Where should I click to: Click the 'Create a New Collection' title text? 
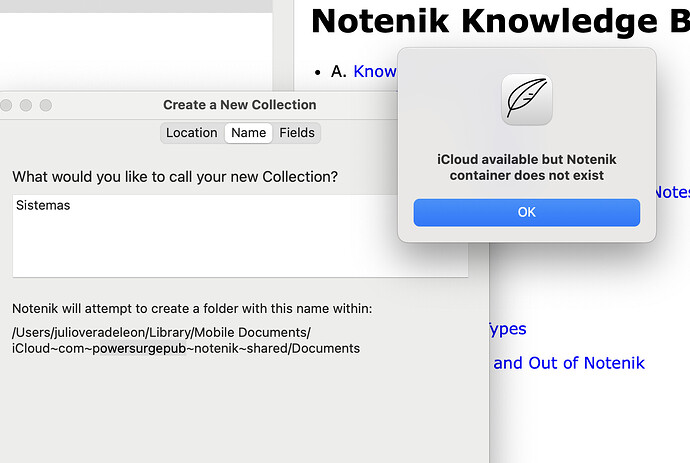click(x=240, y=105)
